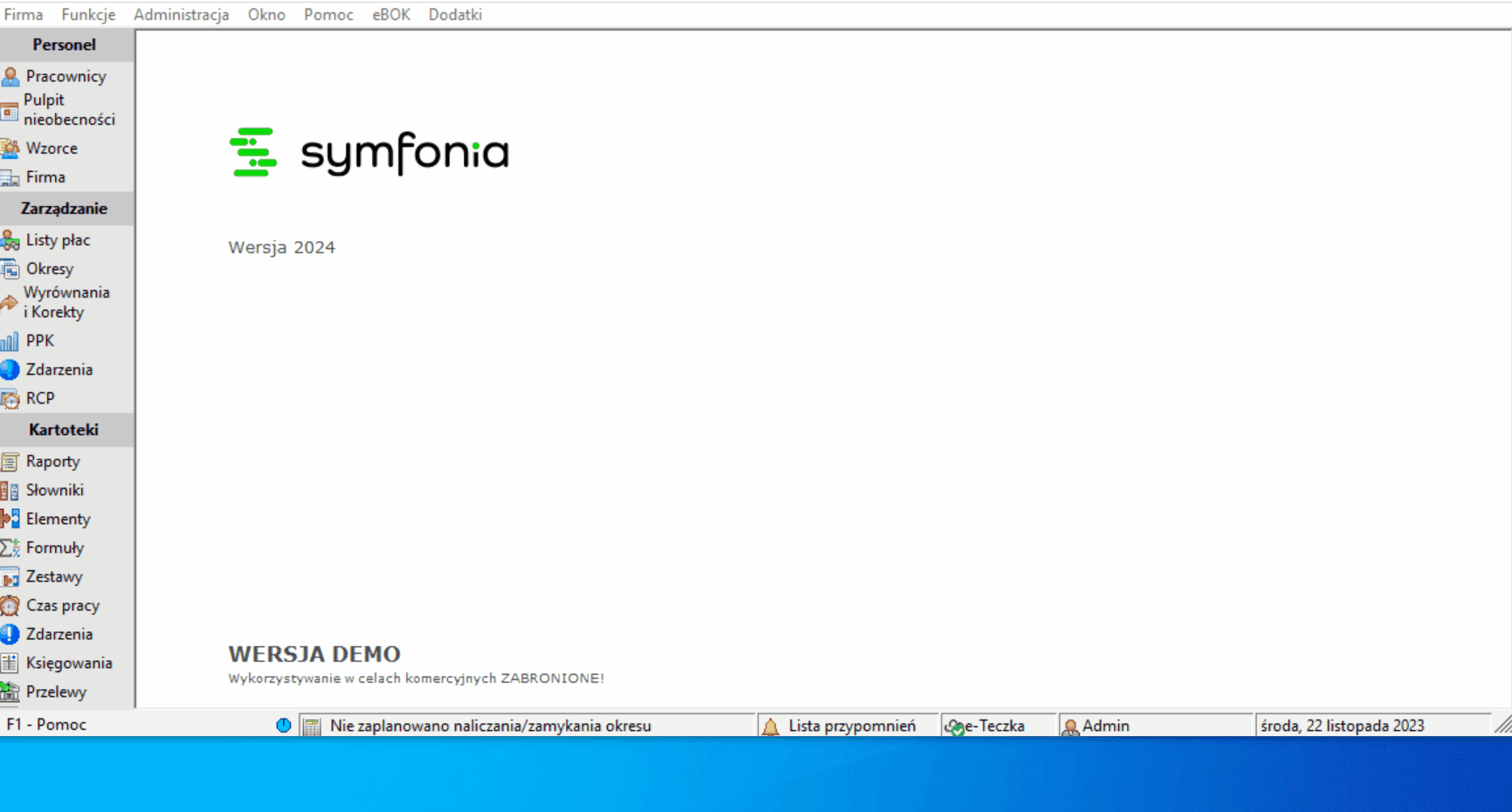Click the Admin user icon
Screen dimensions: 1512x812
tap(1070, 726)
